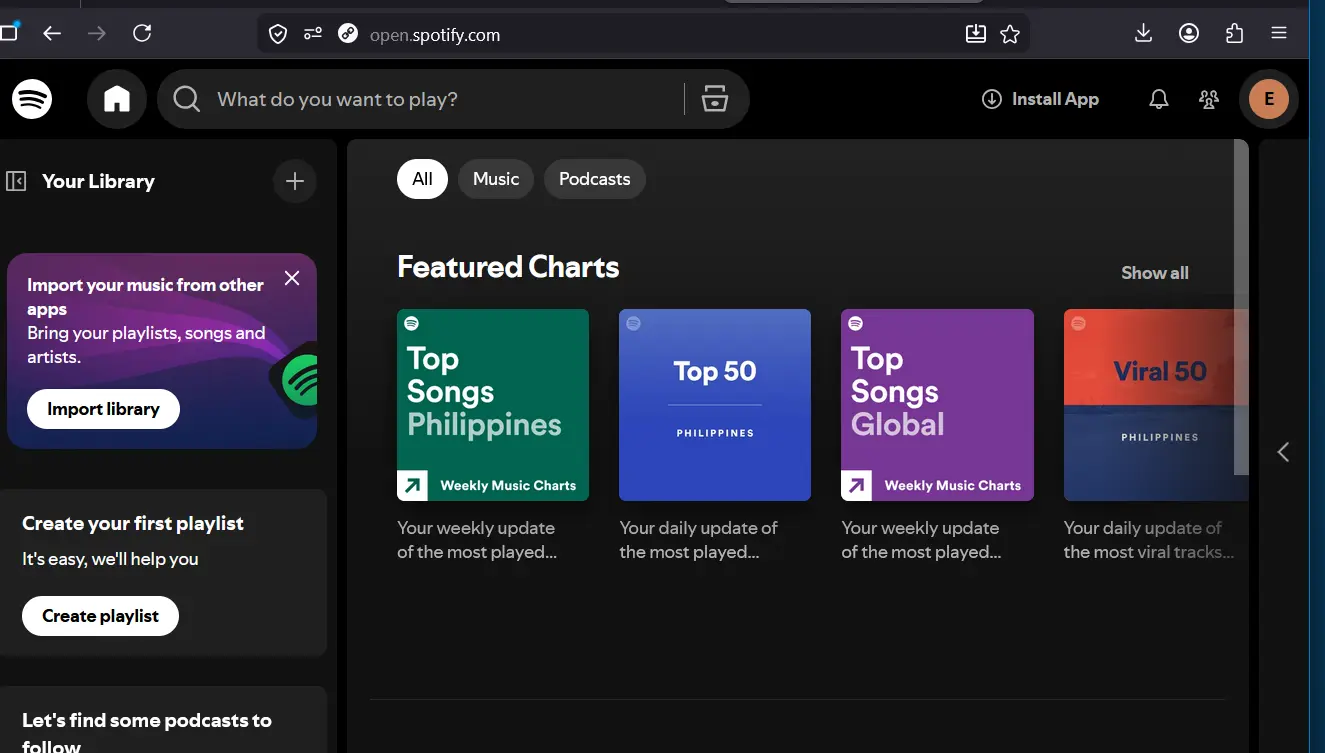The height and width of the screenshot is (753, 1325).
Task: Go back in the browser
Action: pyautogui.click(x=52, y=34)
